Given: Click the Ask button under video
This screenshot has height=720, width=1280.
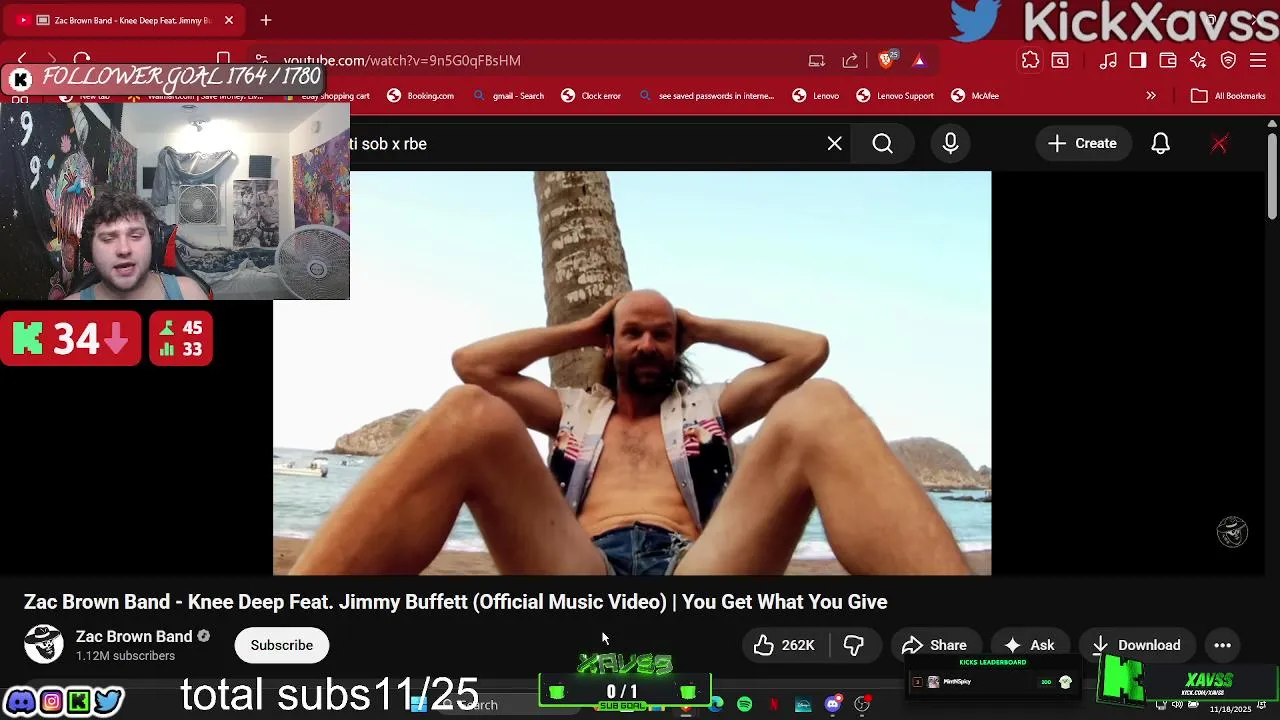Looking at the screenshot, I should pos(1030,645).
